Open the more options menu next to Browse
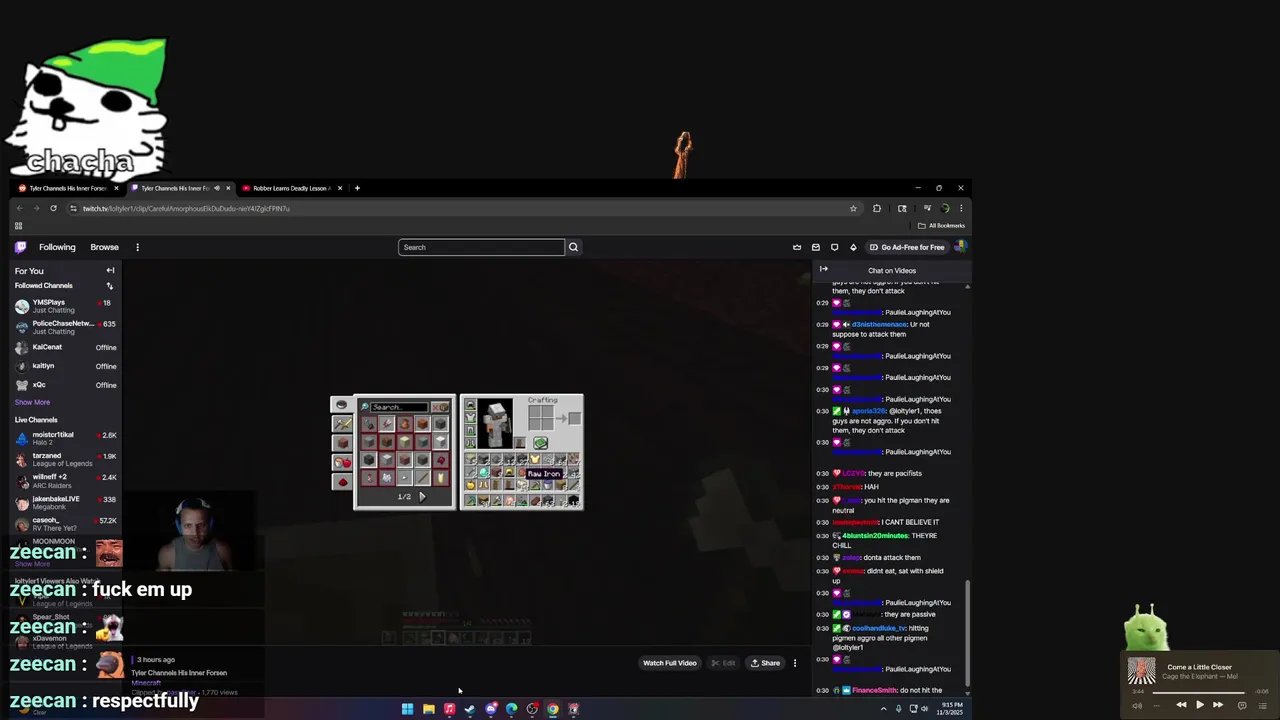1280x720 pixels. 137,247
